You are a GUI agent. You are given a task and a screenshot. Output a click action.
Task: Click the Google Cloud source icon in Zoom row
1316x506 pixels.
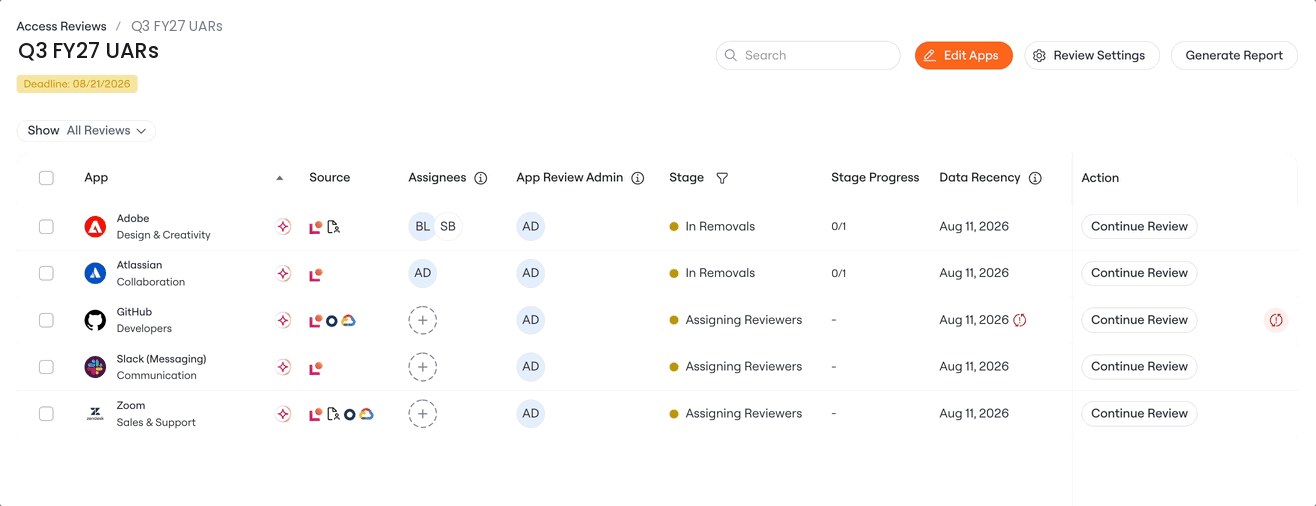coord(366,414)
